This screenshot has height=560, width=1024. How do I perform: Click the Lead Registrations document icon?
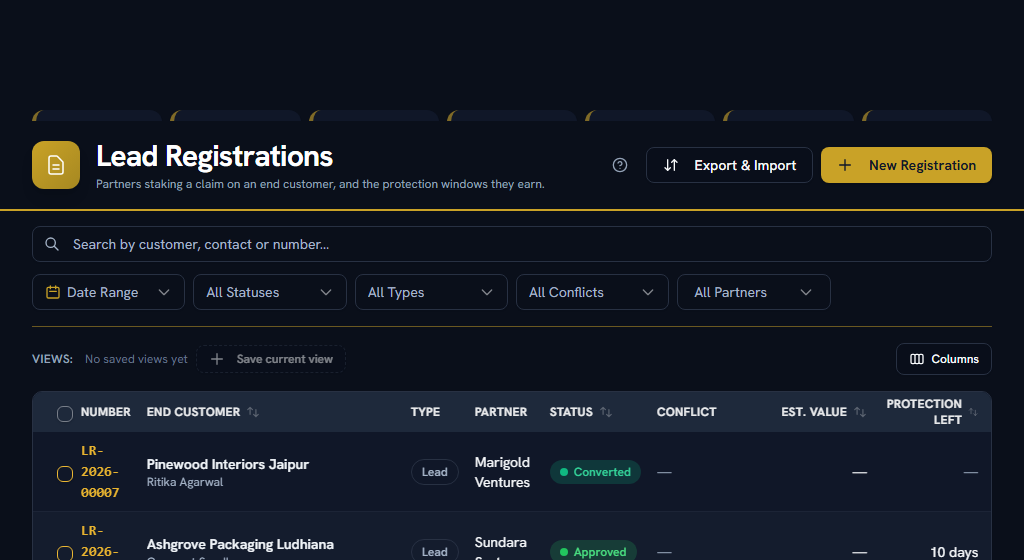click(56, 165)
